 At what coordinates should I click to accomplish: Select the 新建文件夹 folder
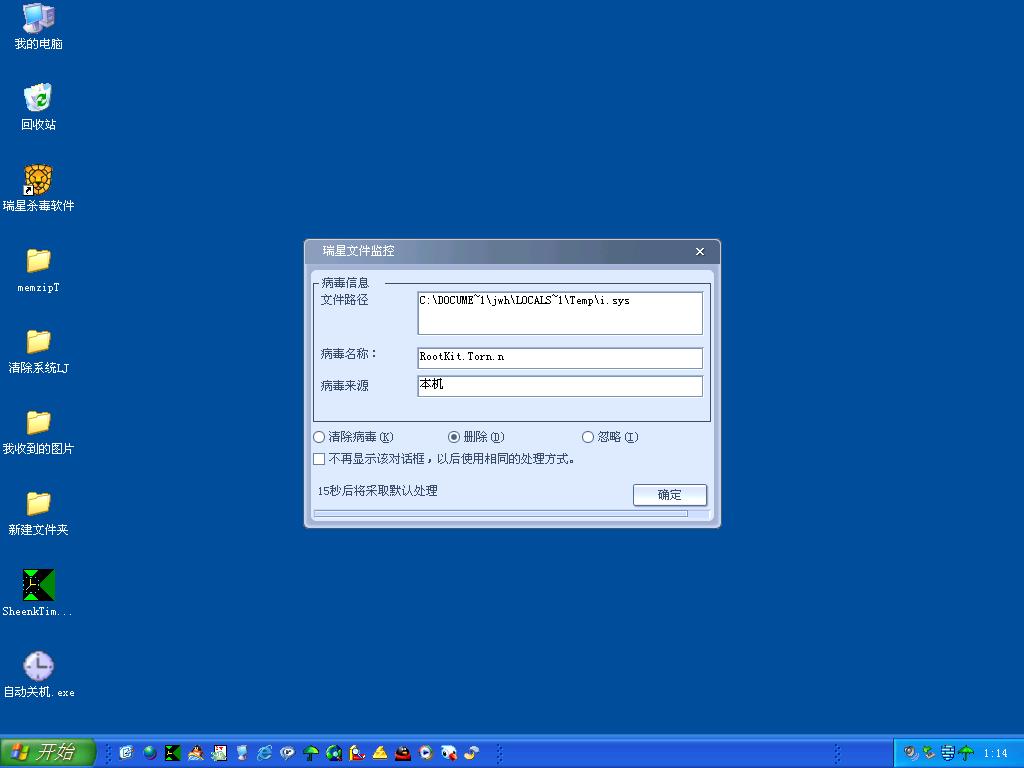click(x=39, y=513)
